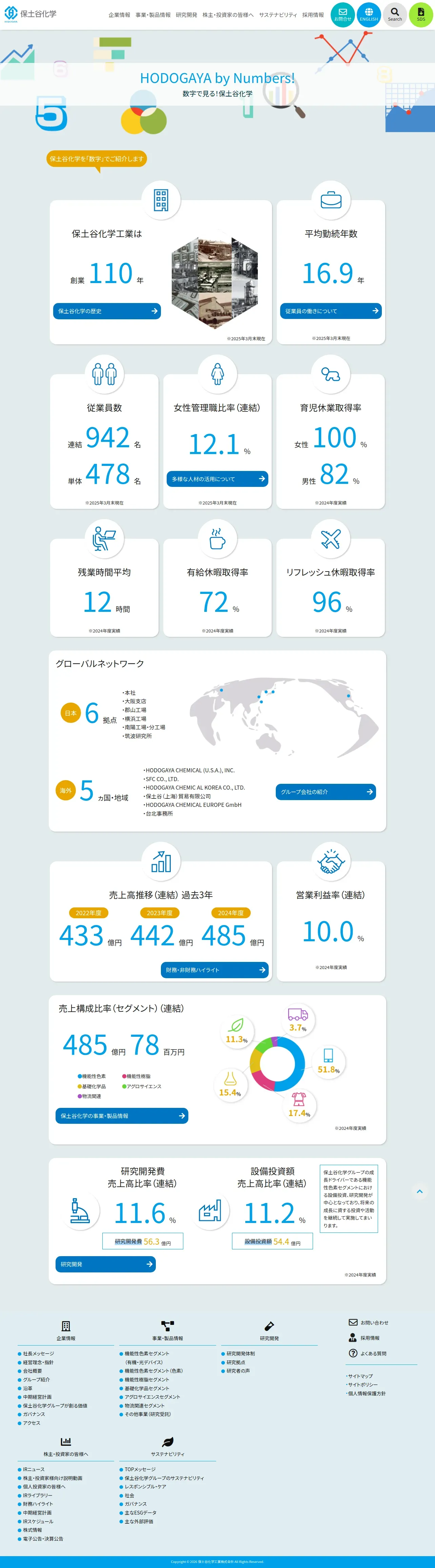Click the two-people icon above 従業員数
The width and height of the screenshot is (435, 1568).
point(104,374)
